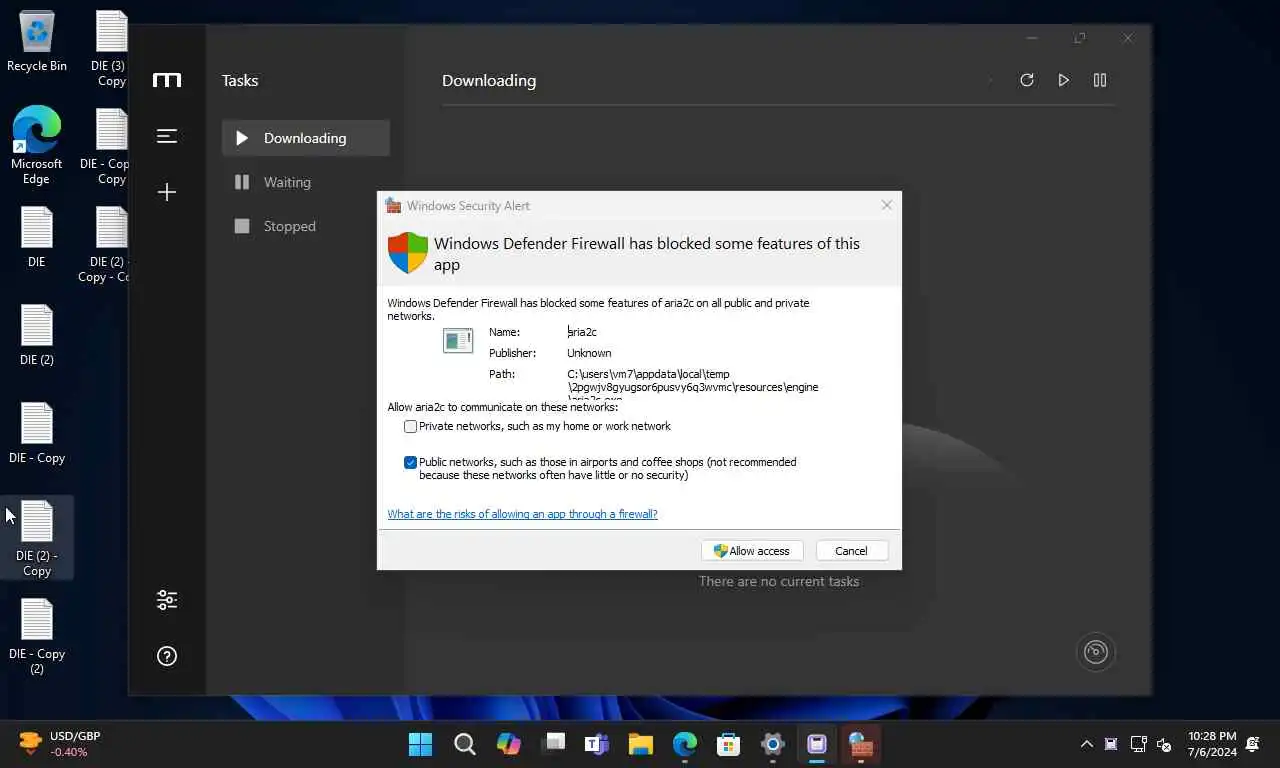
Task: Show hidden system tray icons
Action: click(x=1087, y=744)
